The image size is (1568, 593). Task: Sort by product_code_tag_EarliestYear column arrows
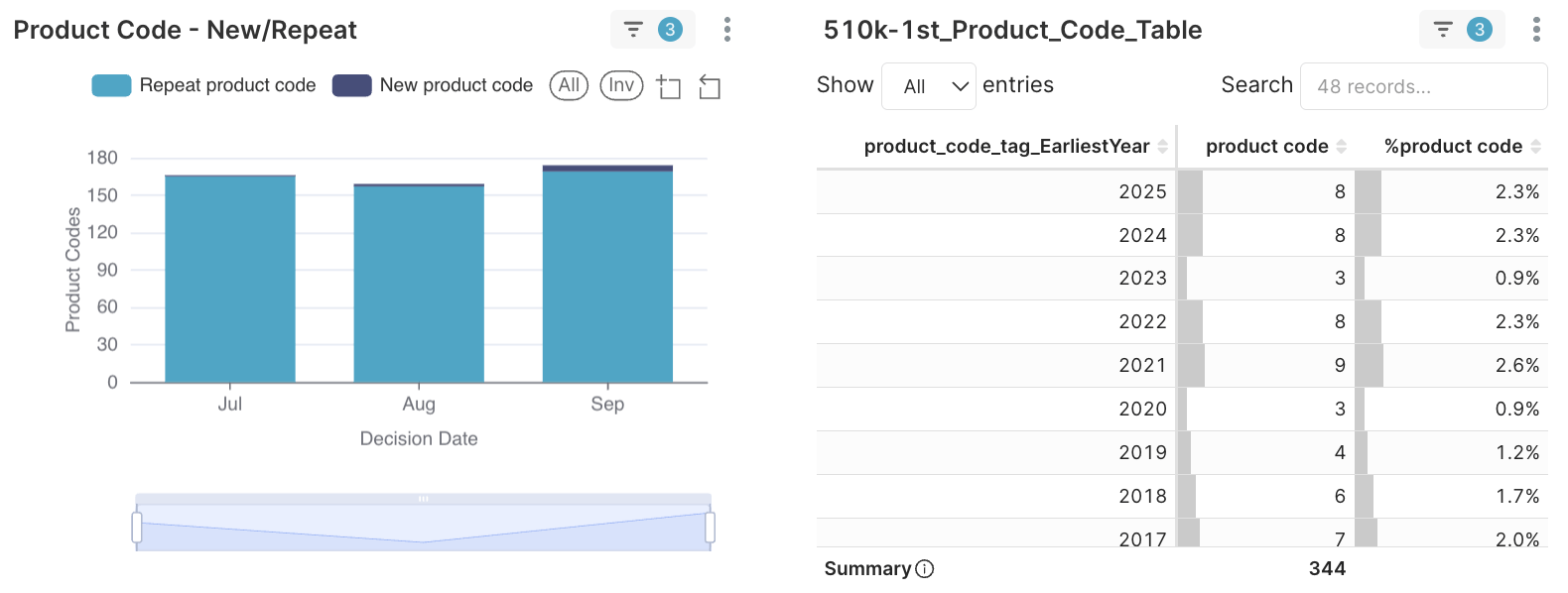click(1162, 147)
